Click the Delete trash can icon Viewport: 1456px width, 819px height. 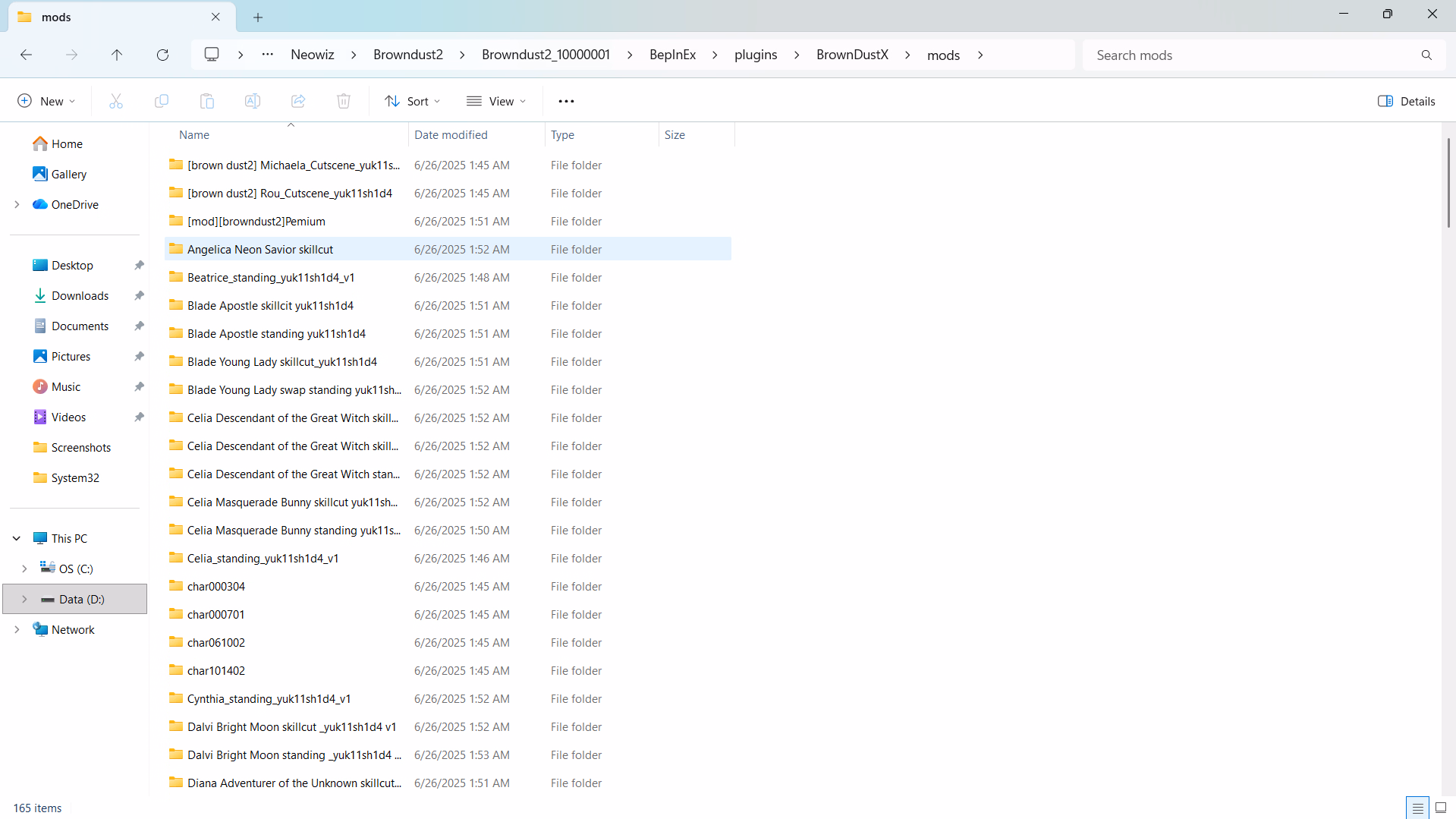[344, 101]
